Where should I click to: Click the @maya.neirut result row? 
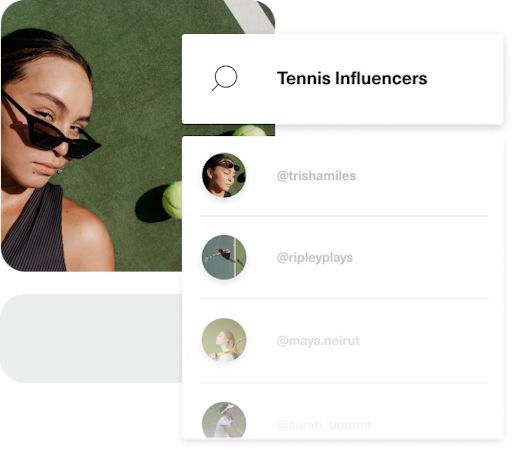coord(344,341)
